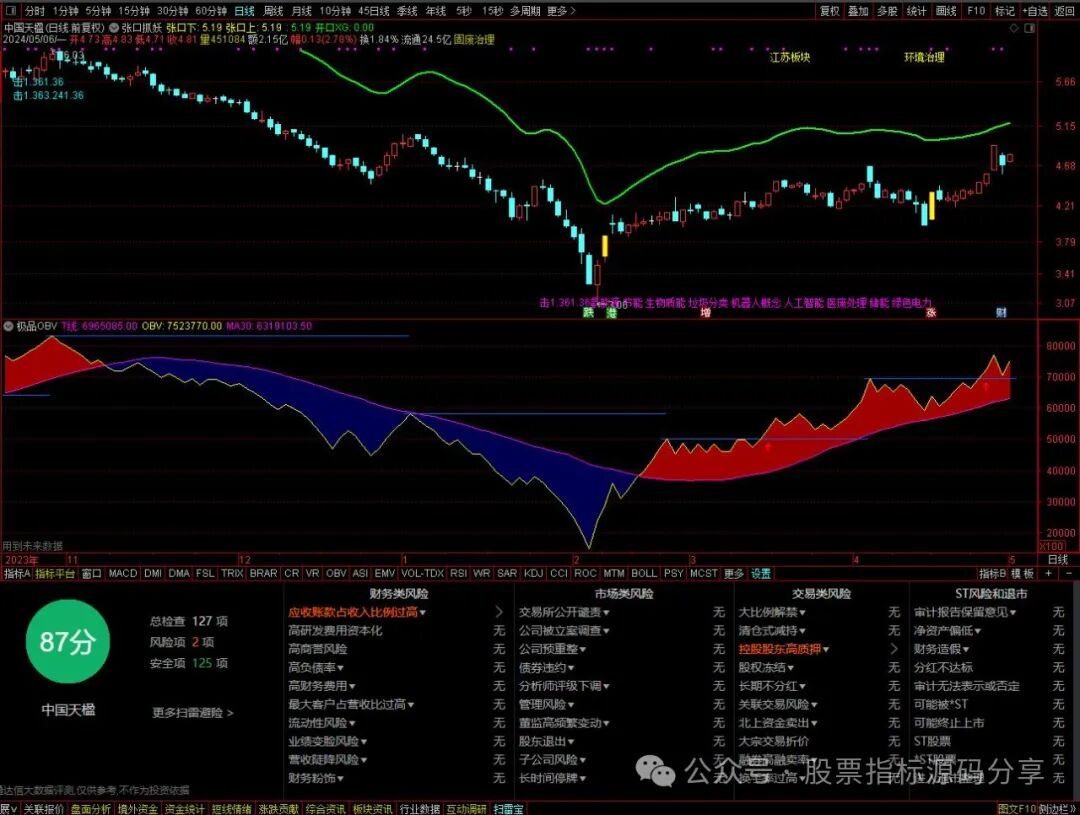Image resolution: width=1080 pixels, height=815 pixels.
Task: Click the plus zoom-in button by 模板
Action: tap(1048, 573)
